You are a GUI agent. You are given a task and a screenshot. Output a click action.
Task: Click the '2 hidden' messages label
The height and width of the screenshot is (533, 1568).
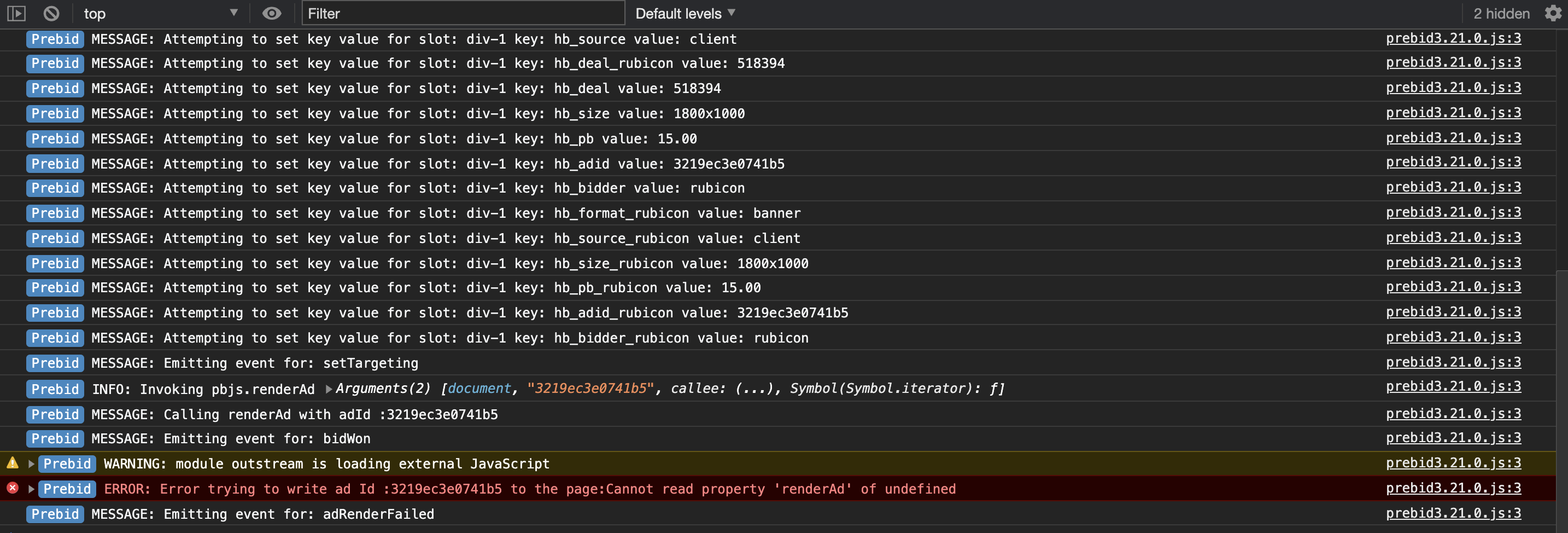coord(1501,13)
